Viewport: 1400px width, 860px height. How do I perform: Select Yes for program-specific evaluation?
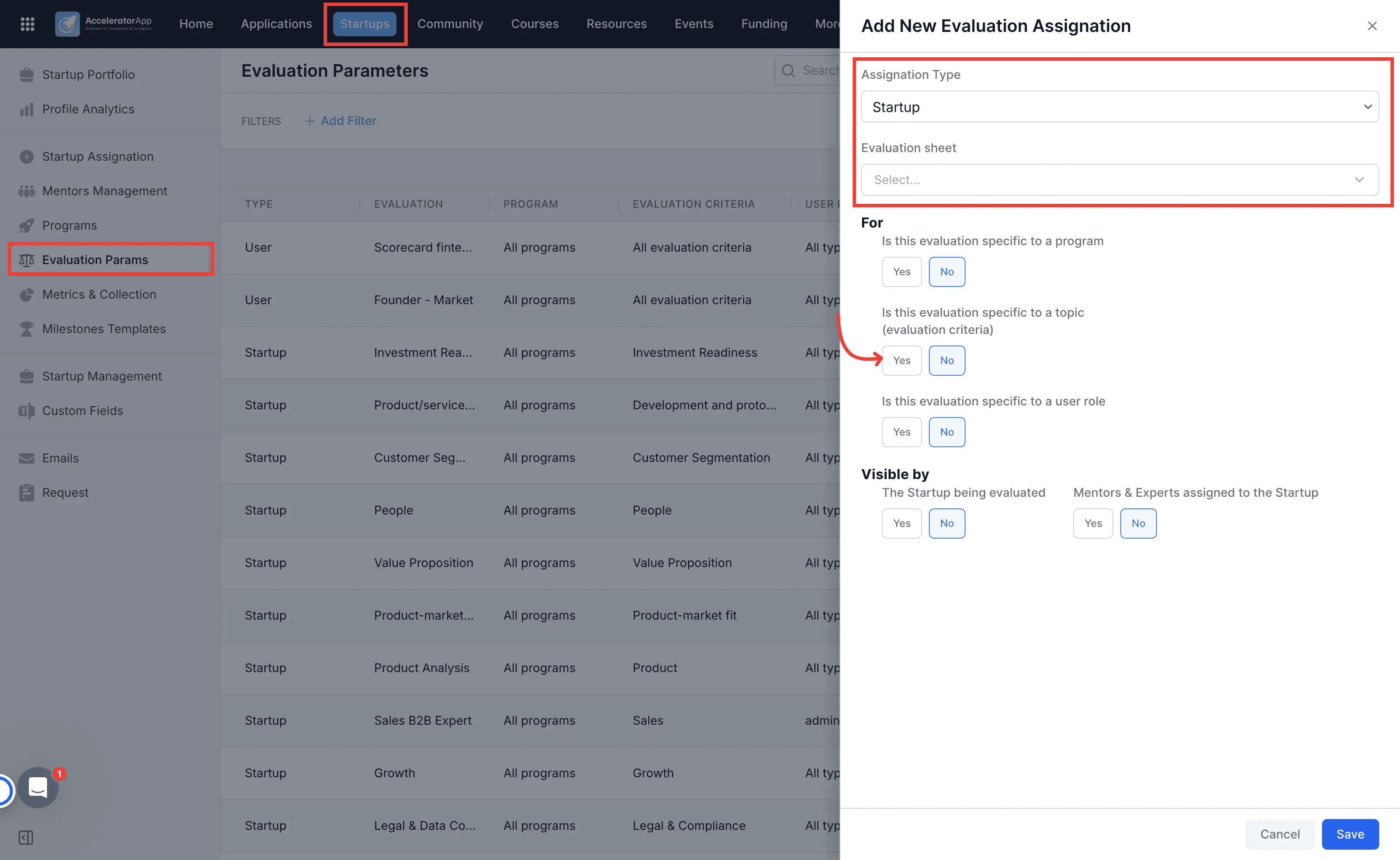point(902,272)
